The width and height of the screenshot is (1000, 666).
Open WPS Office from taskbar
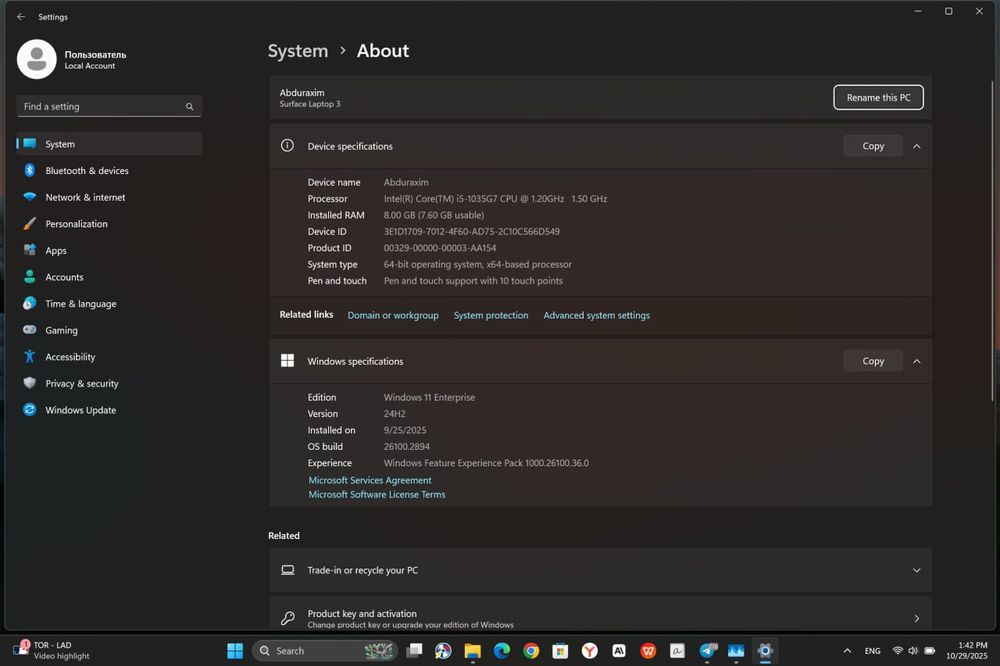tap(648, 651)
